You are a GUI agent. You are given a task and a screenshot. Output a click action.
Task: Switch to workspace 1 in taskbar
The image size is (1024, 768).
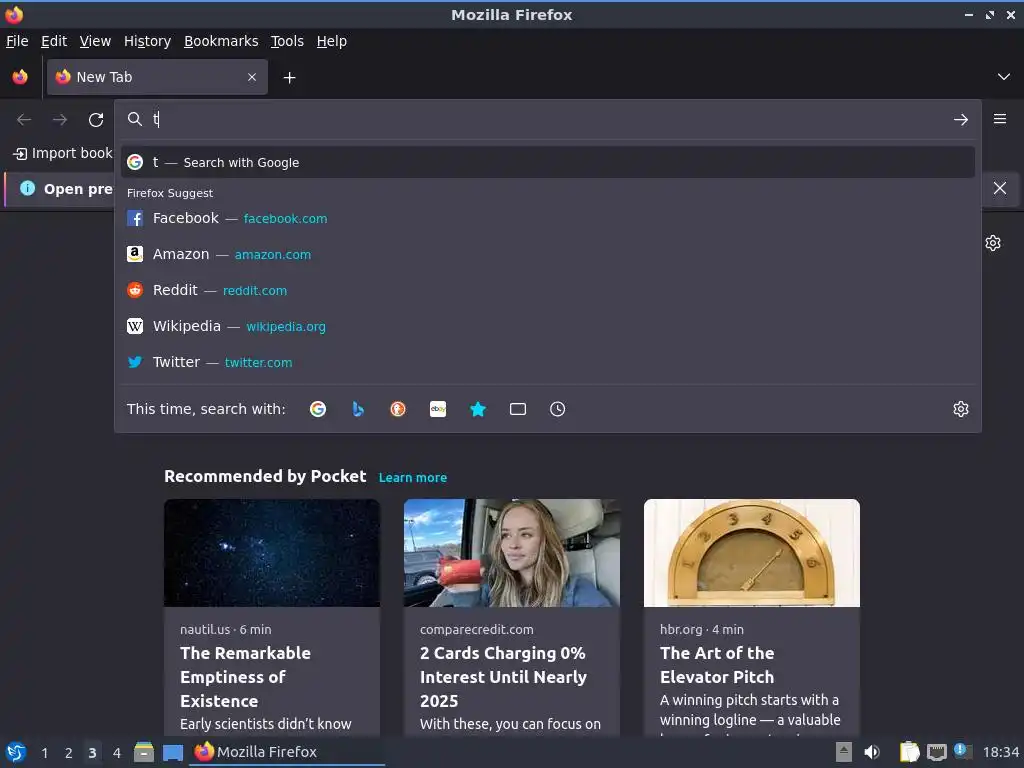(44, 753)
